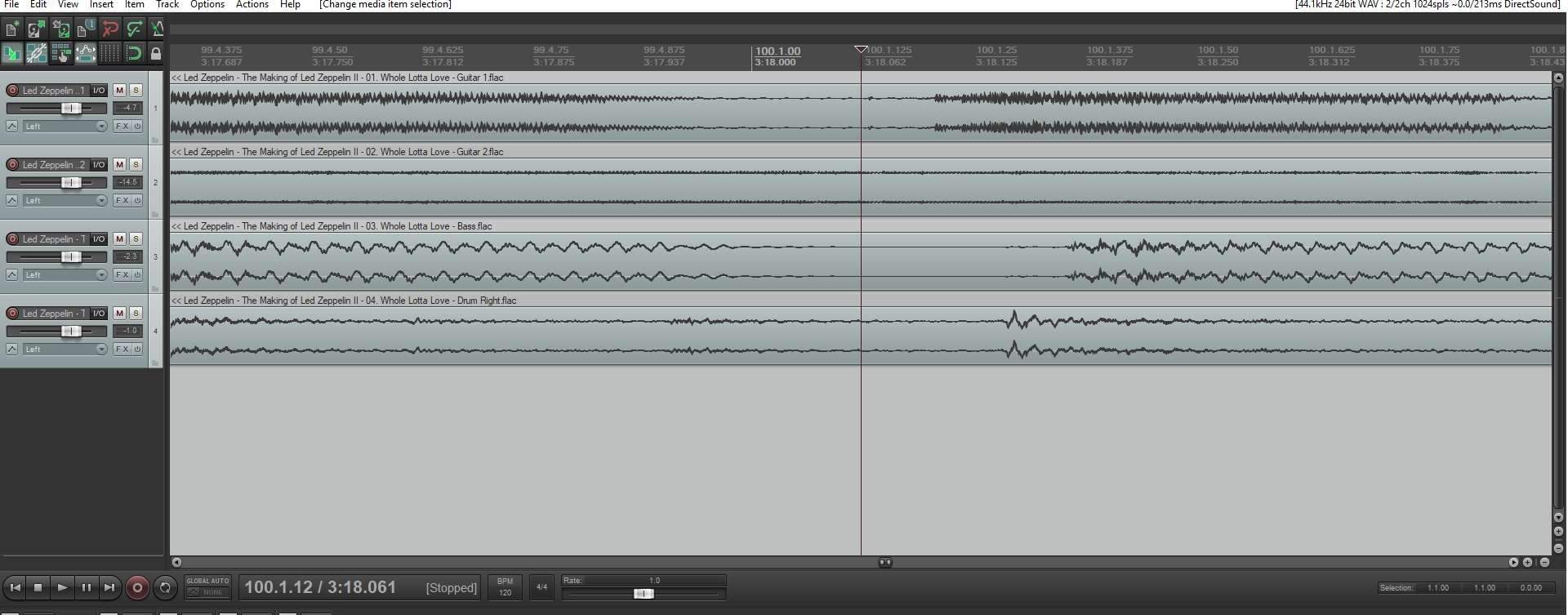Open the Track menu

pyautogui.click(x=167, y=5)
